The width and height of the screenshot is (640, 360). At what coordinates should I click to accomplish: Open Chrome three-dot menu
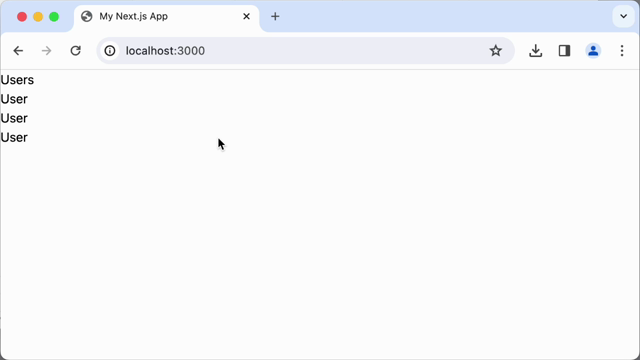coord(622,51)
